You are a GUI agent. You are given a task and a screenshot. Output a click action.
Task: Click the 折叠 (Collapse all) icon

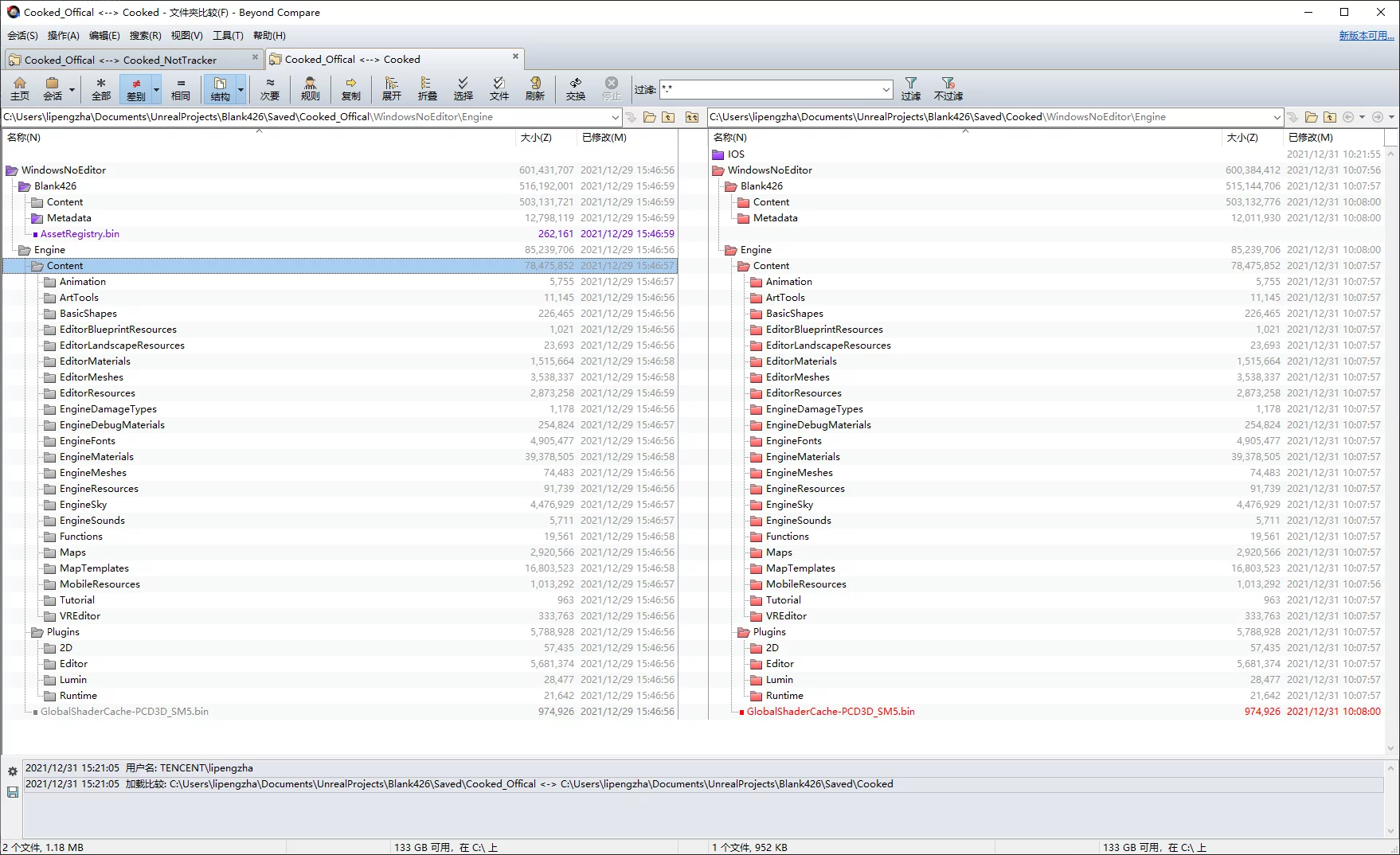click(x=428, y=88)
